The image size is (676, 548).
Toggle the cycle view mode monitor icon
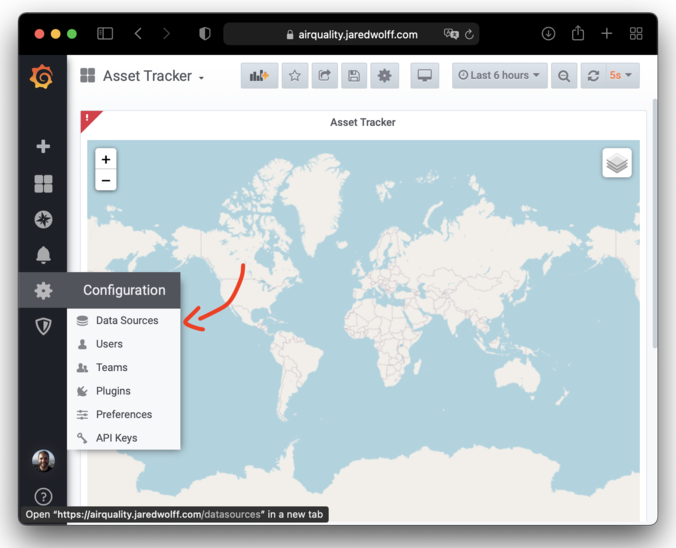[x=425, y=76]
